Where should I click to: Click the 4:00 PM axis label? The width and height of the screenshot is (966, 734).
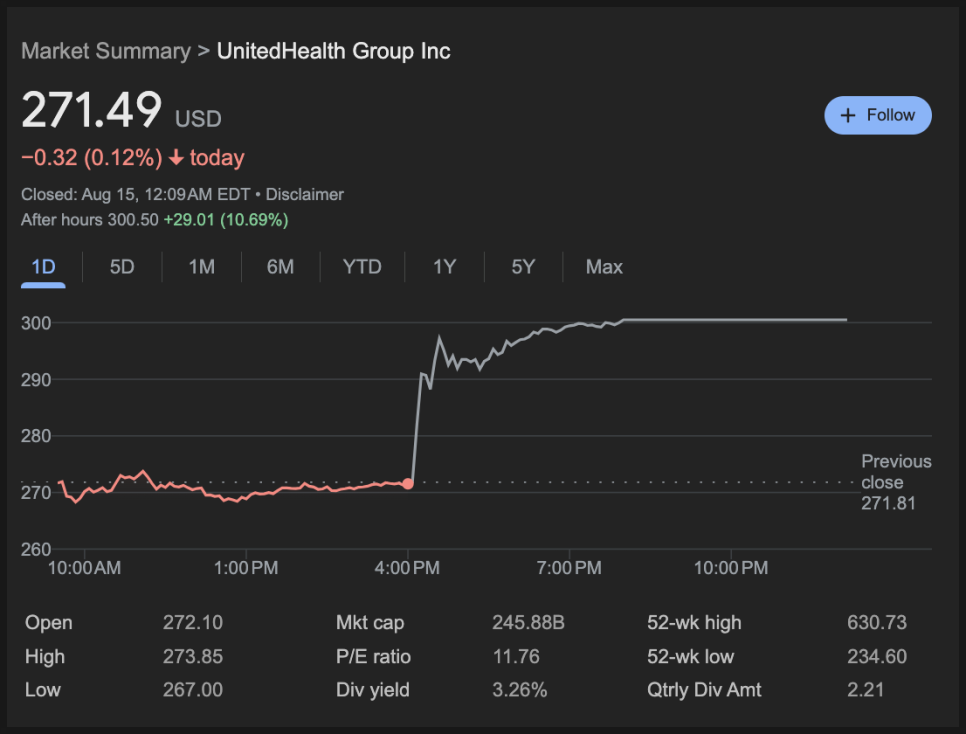coord(407,568)
